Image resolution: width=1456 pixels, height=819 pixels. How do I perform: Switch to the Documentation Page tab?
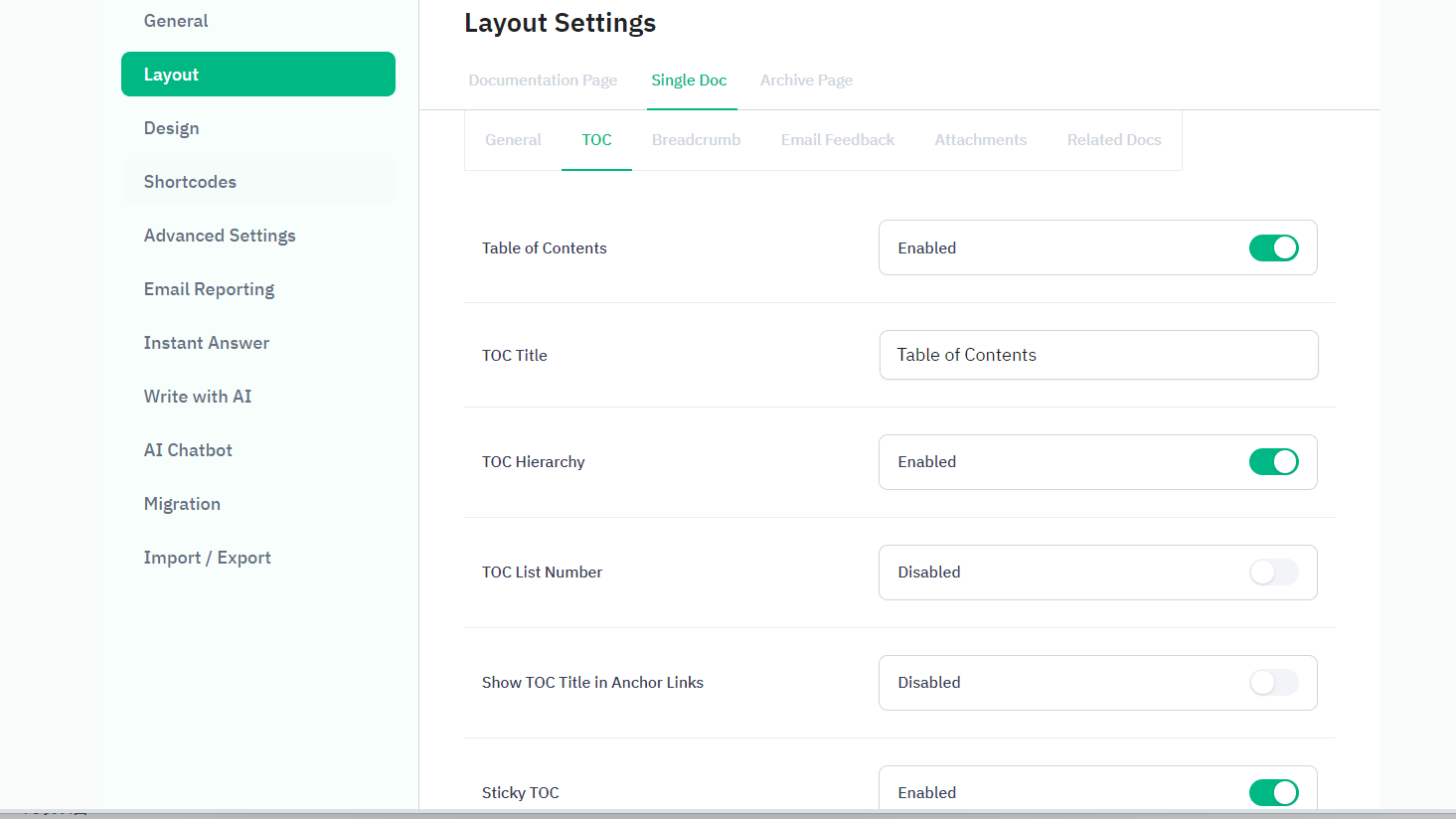coord(543,81)
